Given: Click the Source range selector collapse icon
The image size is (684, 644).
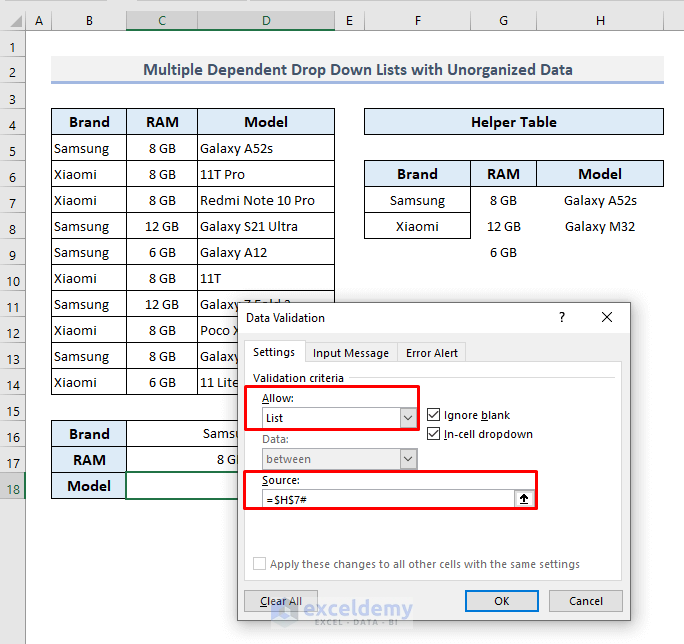Looking at the screenshot, I should pos(523,499).
